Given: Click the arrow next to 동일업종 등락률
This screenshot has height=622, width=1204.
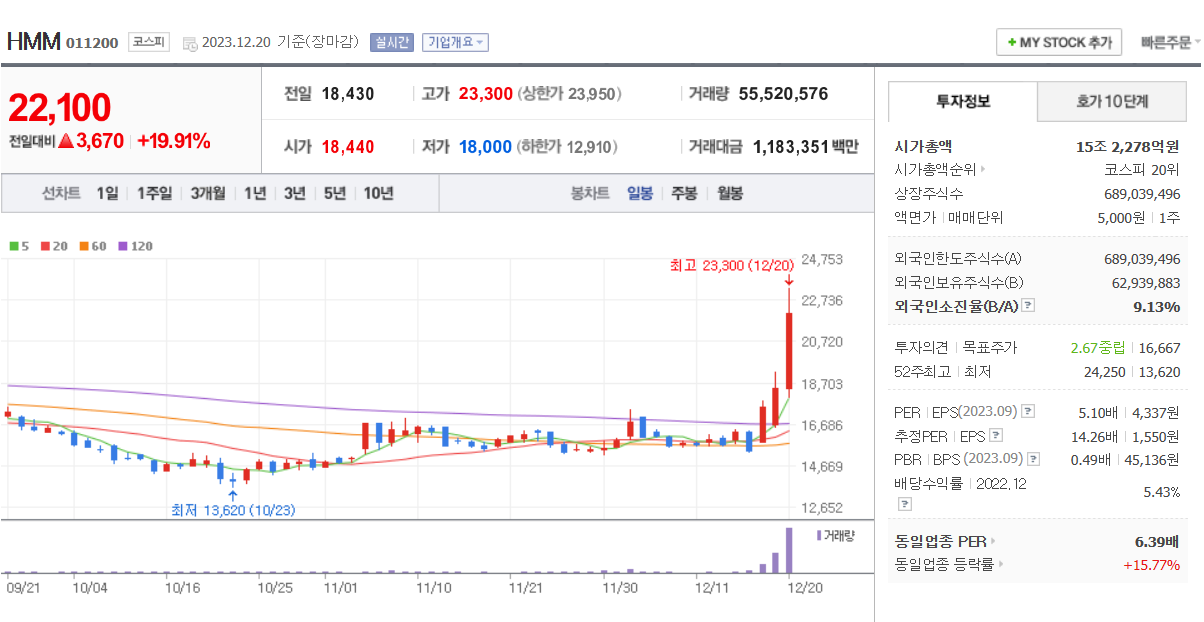Looking at the screenshot, I should [x=1000, y=565].
